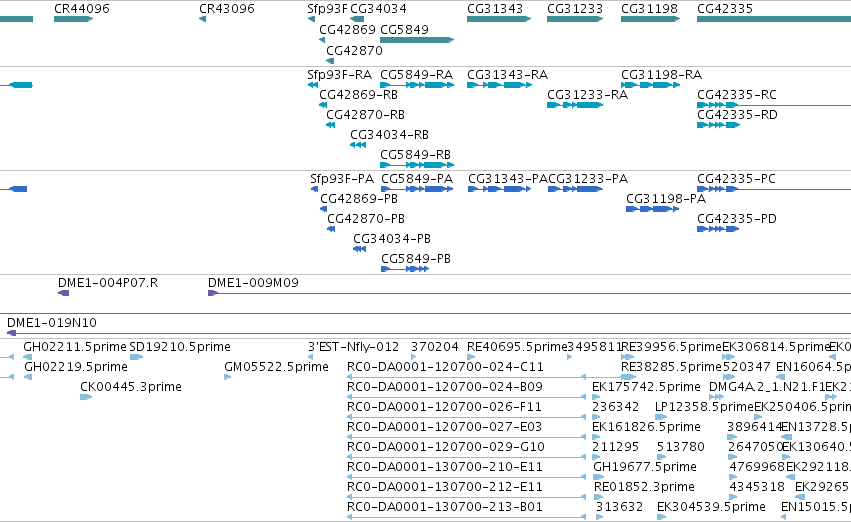Select the CG5849 gene bar

[417, 40]
